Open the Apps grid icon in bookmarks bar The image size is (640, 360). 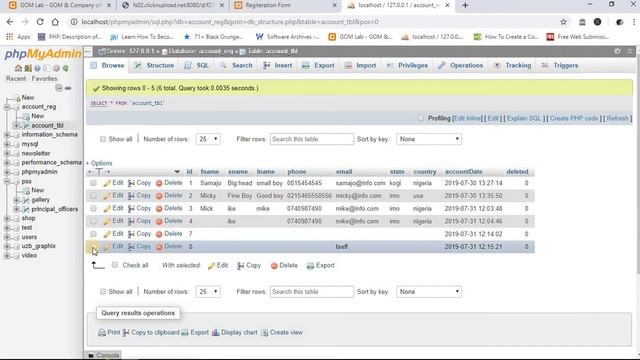[x=10, y=37]
